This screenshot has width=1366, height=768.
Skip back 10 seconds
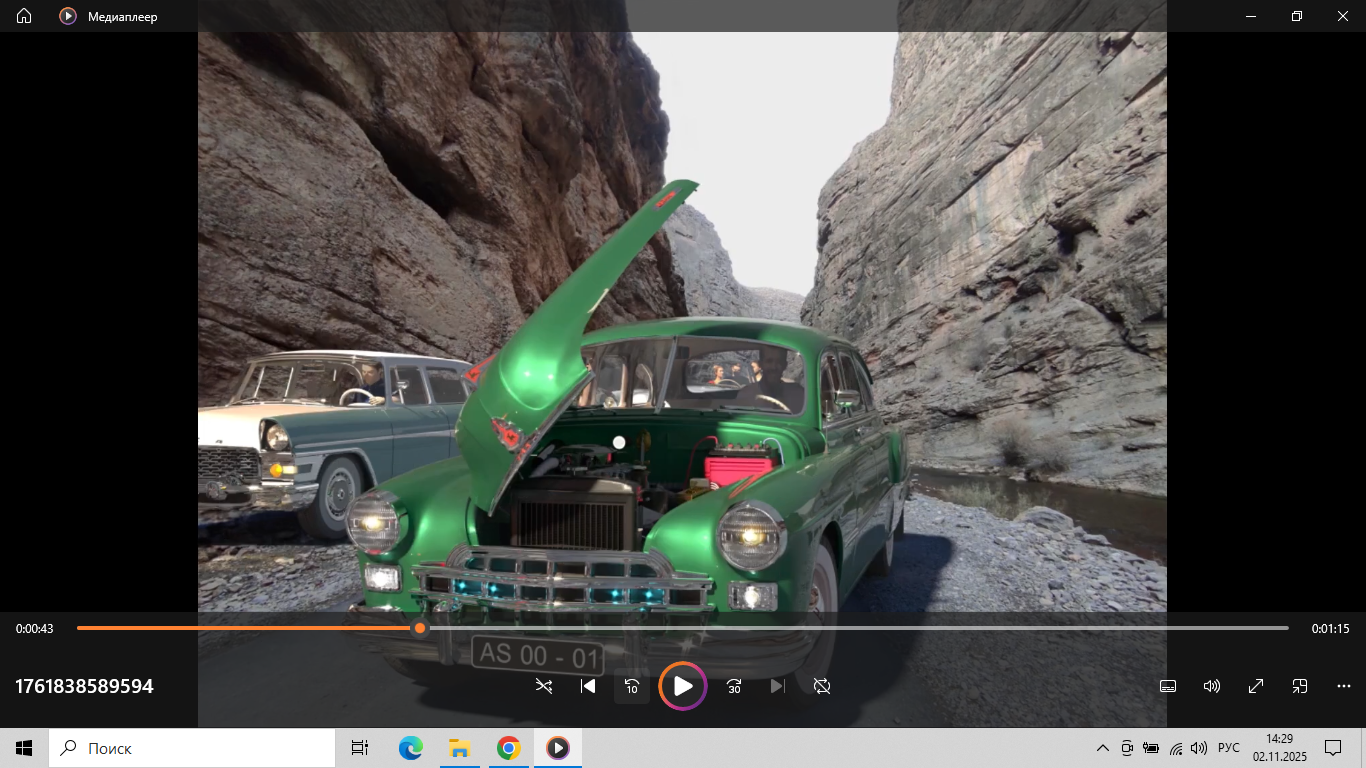tap(632, 686)
